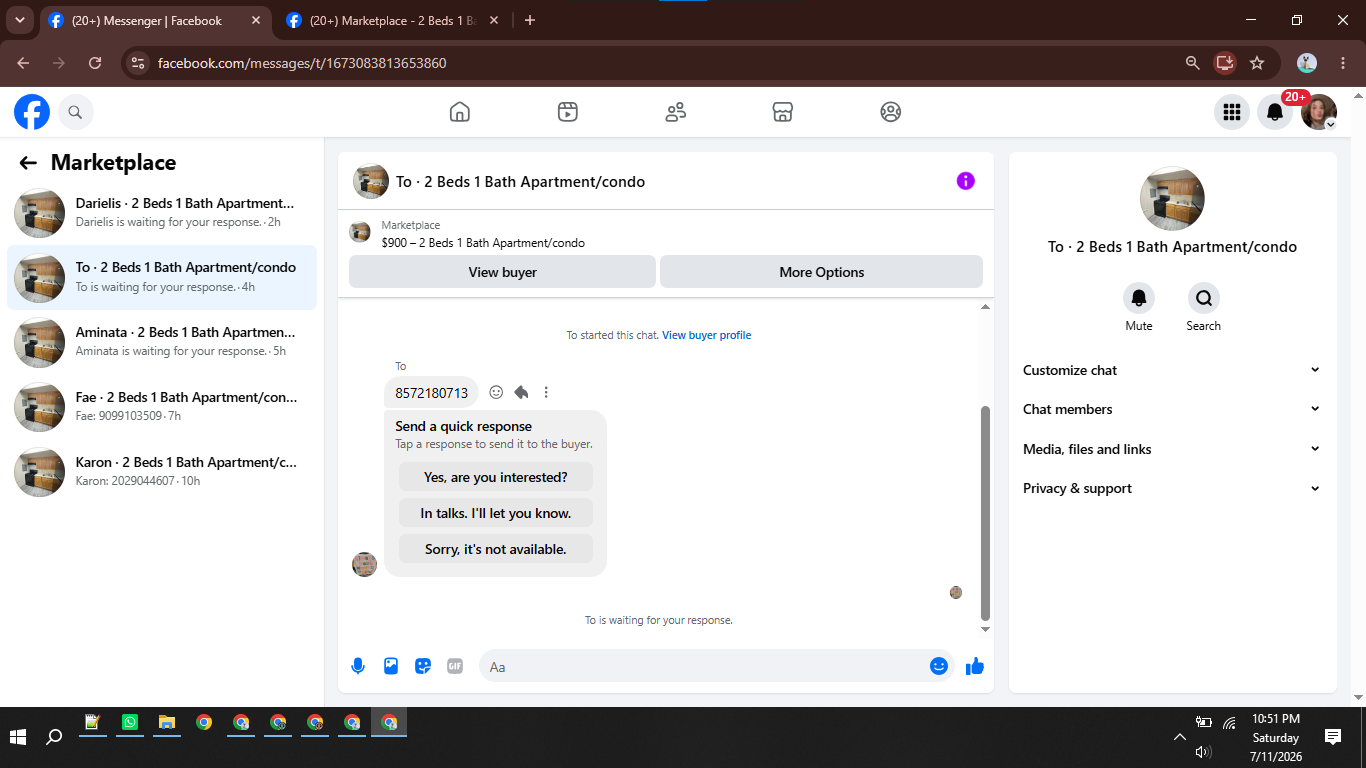Open the Windows Start menu
This screenshot has width=1366, height=768.
18,737
